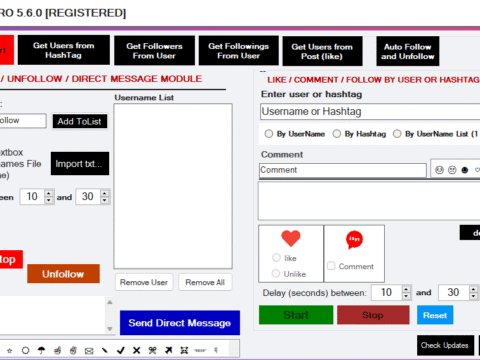The height and width of the screenshot is (360, 480).
Task: Insert the check mark symbol
Action: point(121,350)
